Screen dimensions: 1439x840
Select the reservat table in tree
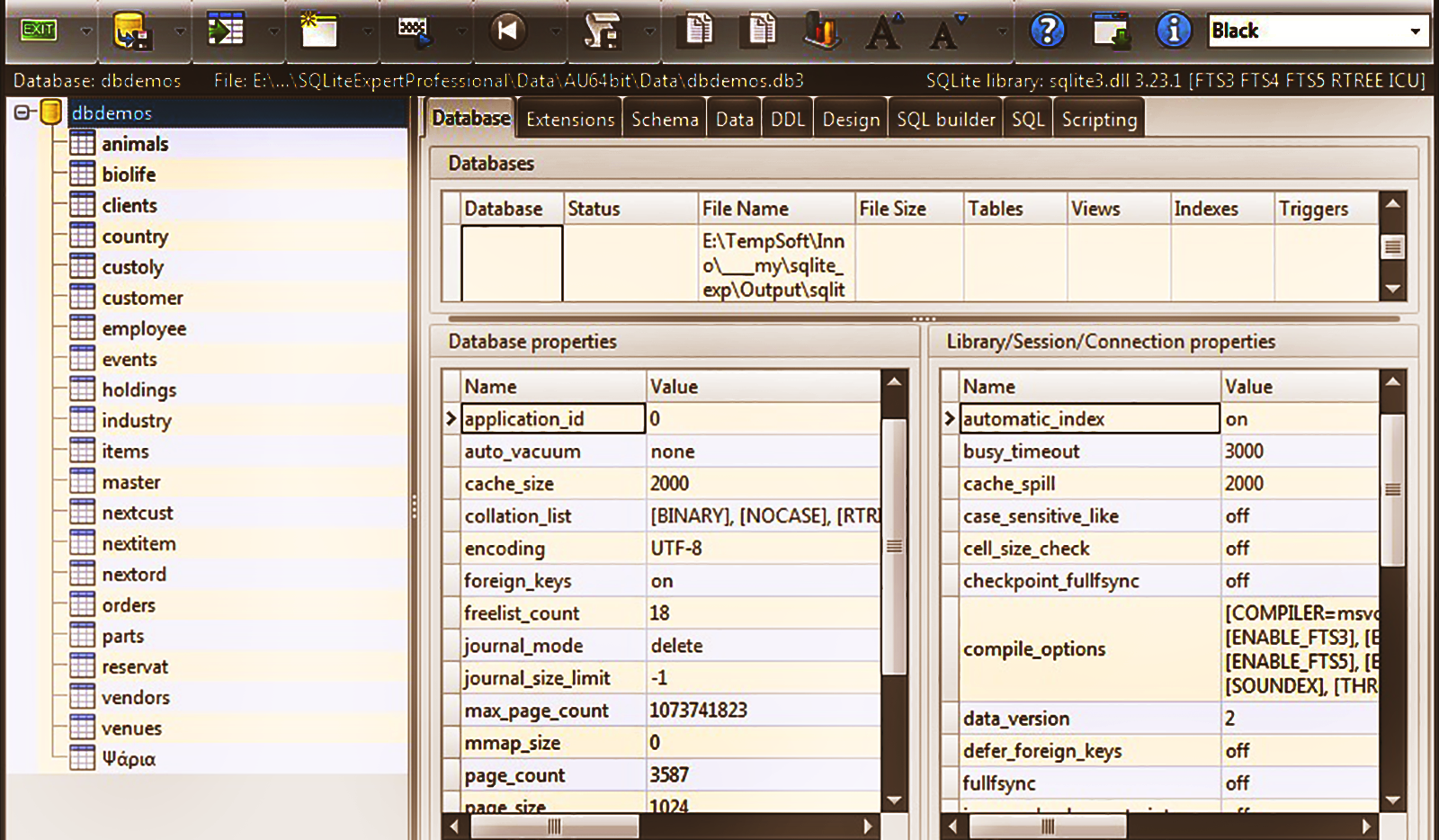pyautogui.click(x=135, y=666)
